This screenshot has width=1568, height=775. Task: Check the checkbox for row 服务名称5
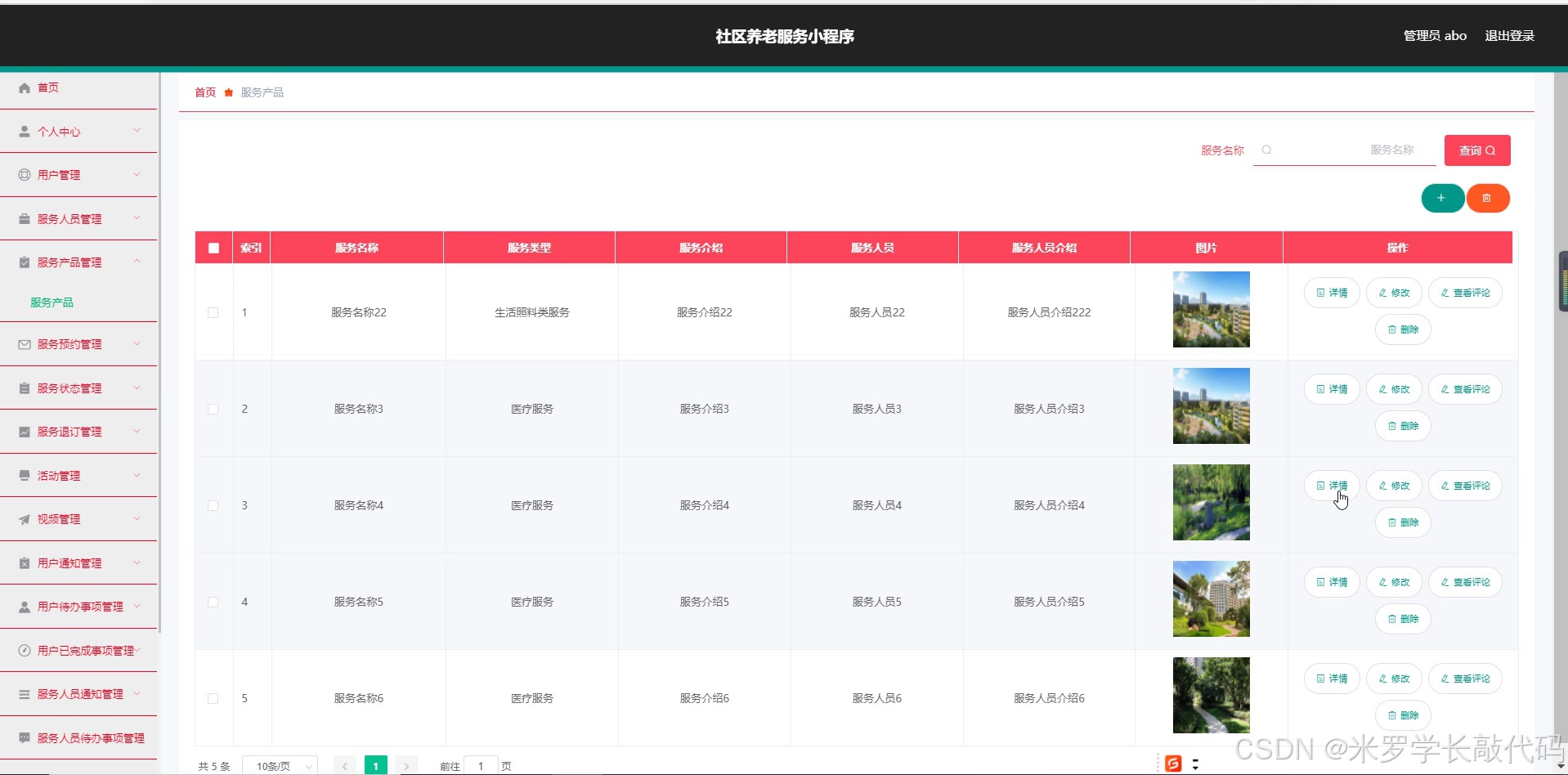point(213,602)
